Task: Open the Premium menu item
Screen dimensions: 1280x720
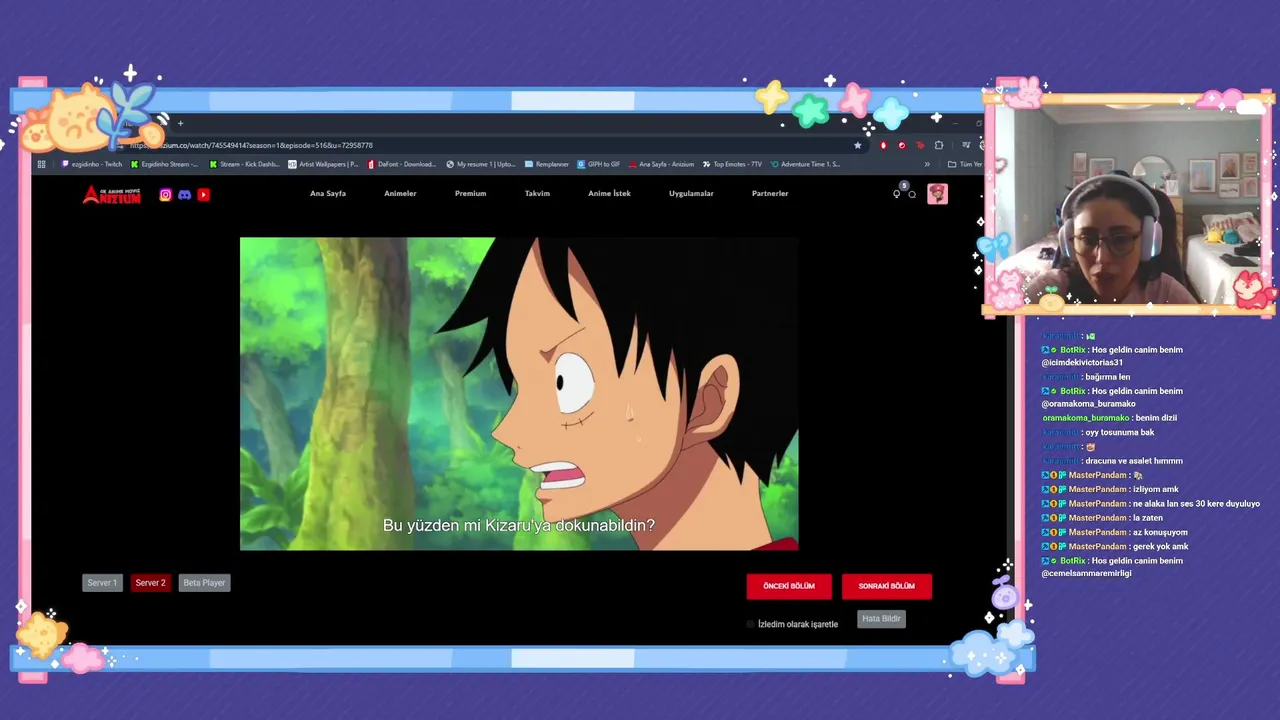Action: coord(470,194)
